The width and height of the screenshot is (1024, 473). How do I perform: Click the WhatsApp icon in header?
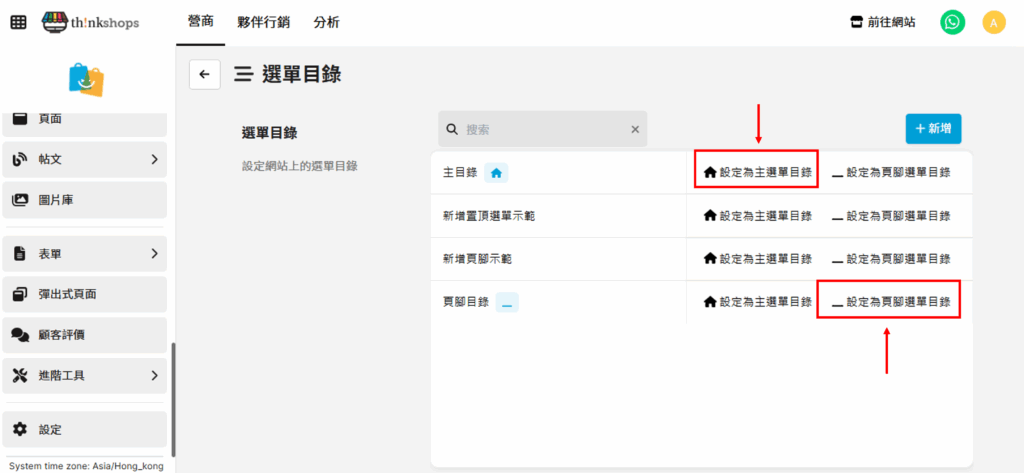pos(953,22)
